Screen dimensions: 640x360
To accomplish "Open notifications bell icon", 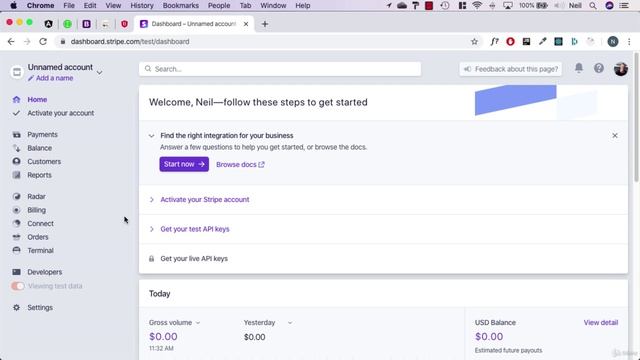I will 578,68.
